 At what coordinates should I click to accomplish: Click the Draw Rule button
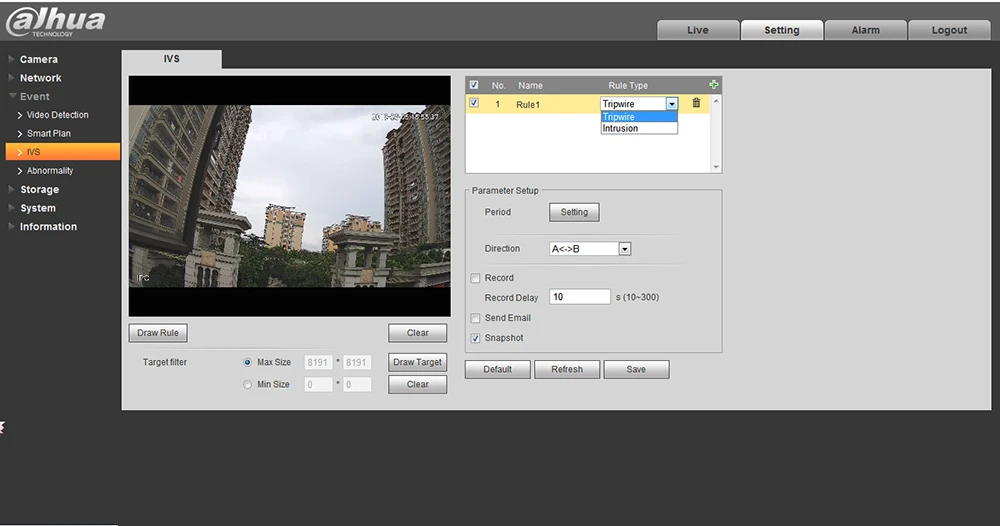[x=158, y=333]
